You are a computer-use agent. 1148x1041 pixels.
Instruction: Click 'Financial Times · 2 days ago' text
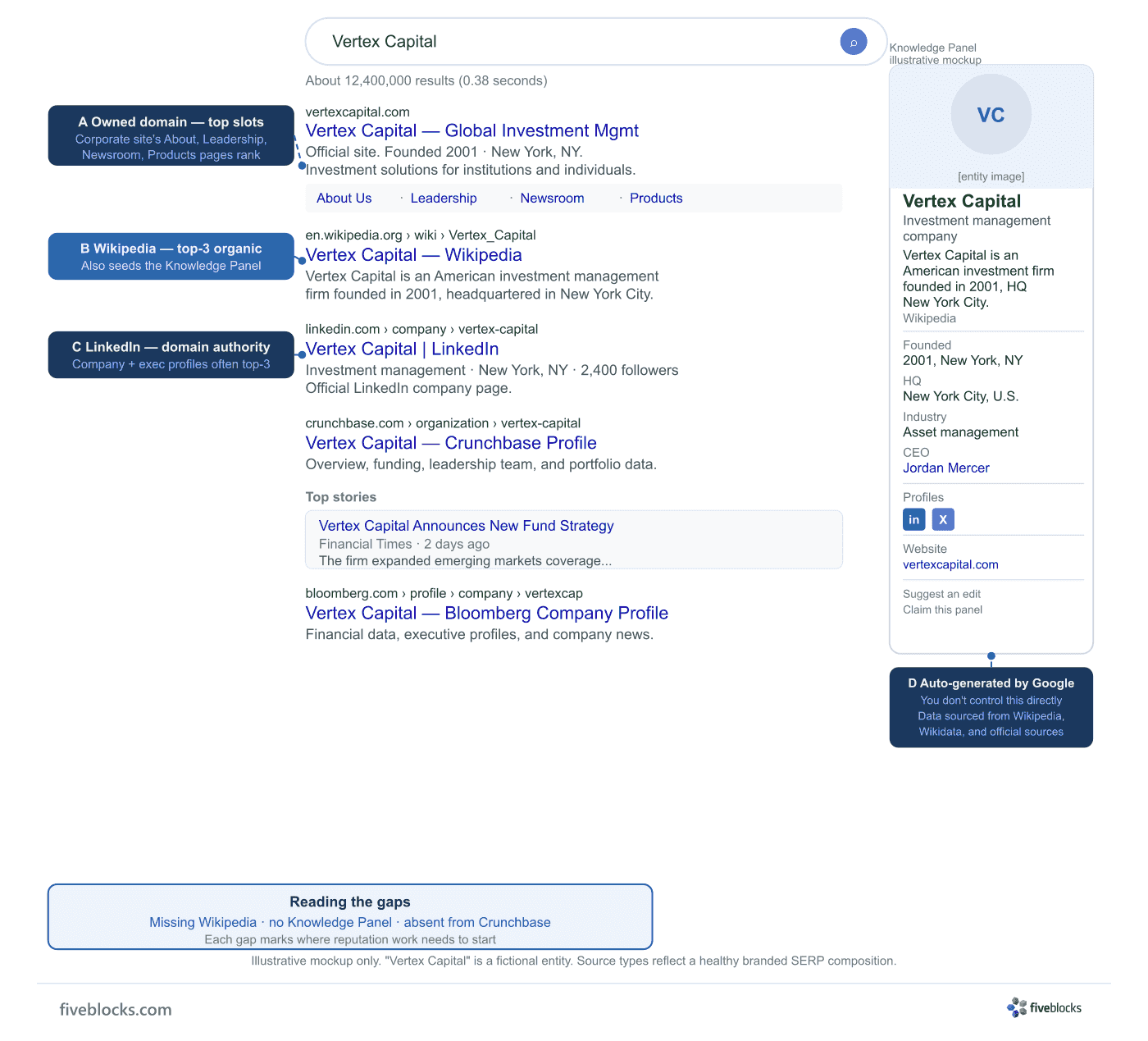pos(404,544)
